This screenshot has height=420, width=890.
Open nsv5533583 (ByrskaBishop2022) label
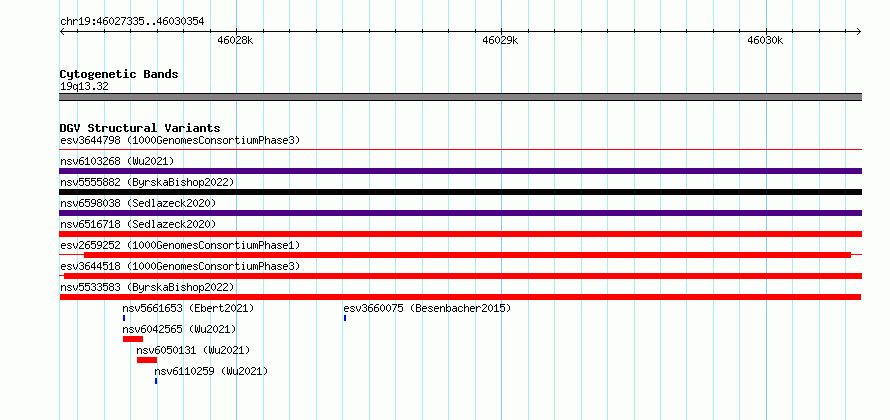[147, 287]
